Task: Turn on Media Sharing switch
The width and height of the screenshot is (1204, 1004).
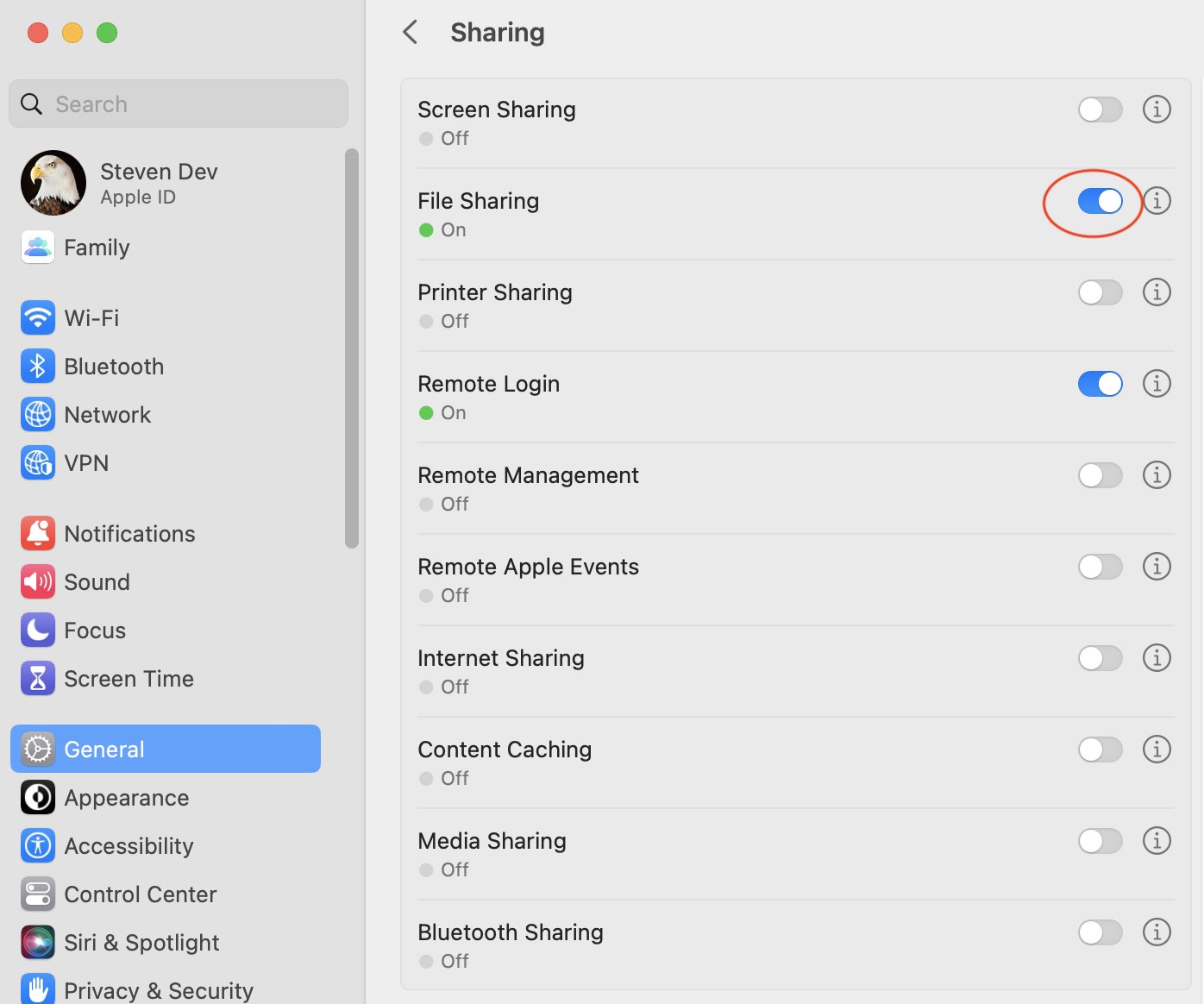Action: 1101,841
